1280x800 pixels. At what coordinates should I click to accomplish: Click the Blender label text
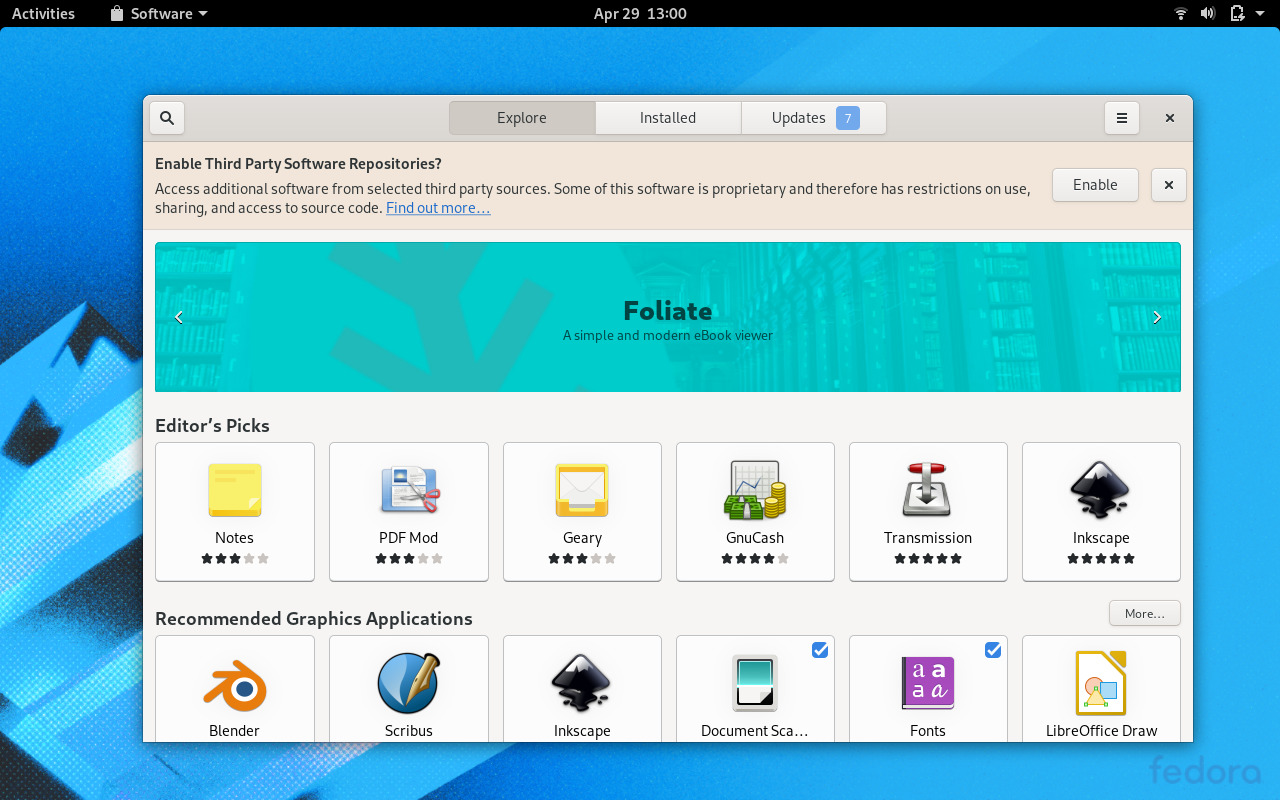(235, 731)
